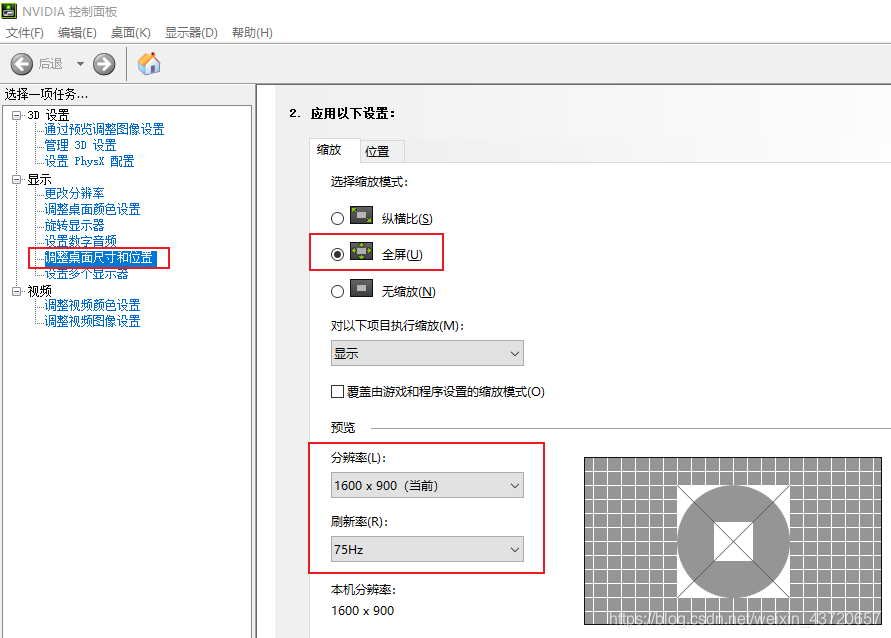
Task: Collapse the 3D 设置 tree node
Action: click(16, 115)
